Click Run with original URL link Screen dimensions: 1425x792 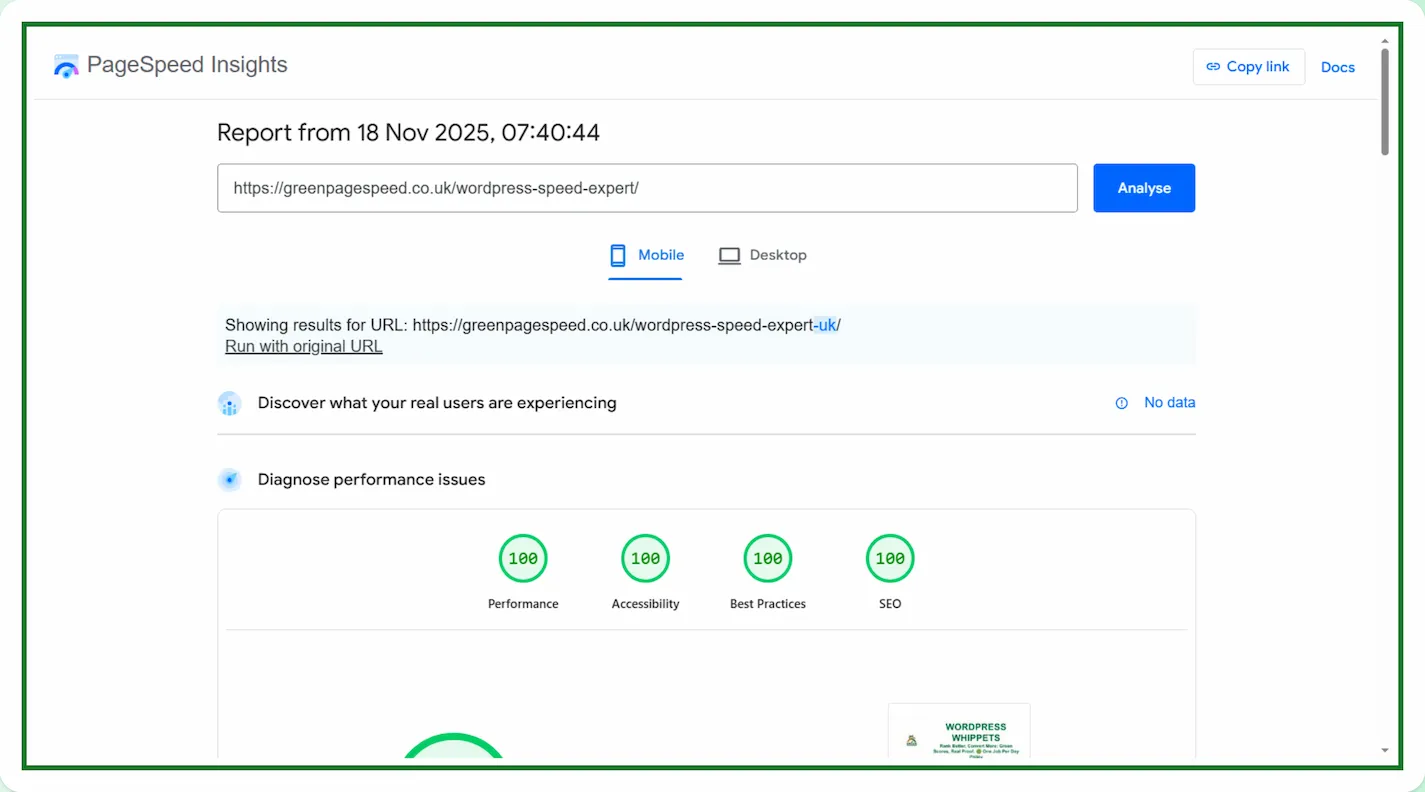(x=303, y=347)
